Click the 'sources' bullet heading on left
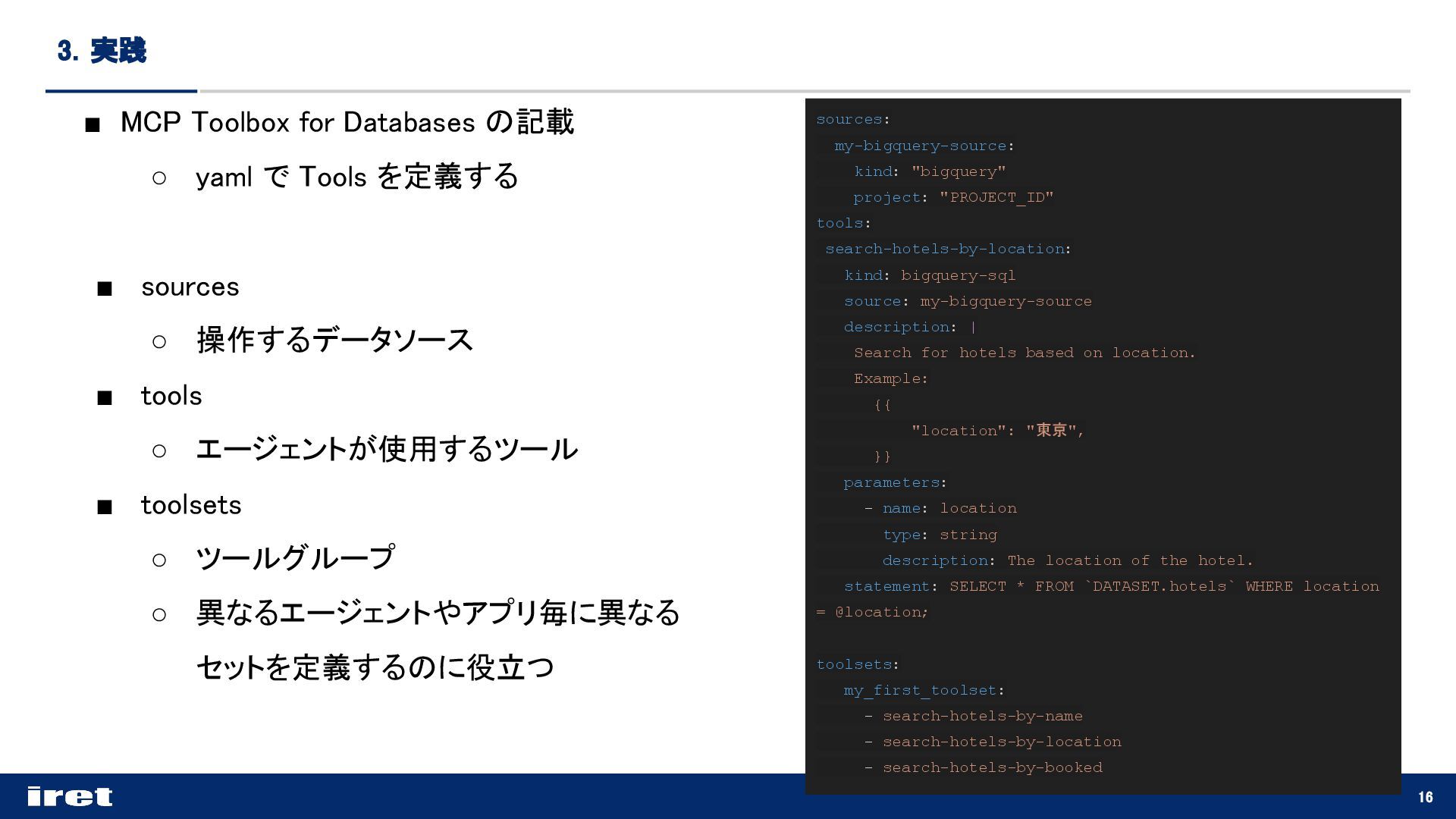This screenshot has width=1456, height=819. coord(190,287)
